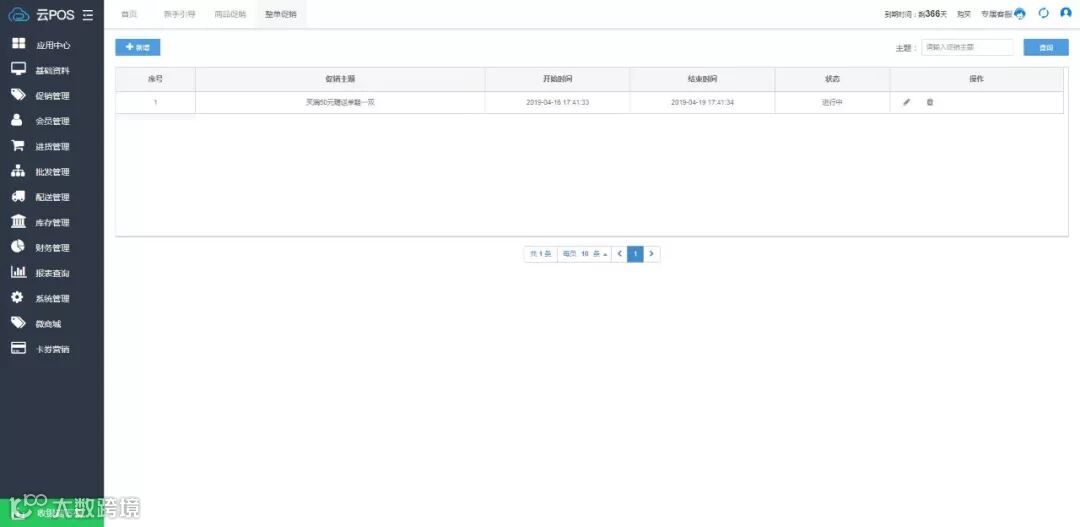The width and height of the screenshot is (1080, 527).
Task: Click the 状态 column header
Action: (x=832, y=79)
